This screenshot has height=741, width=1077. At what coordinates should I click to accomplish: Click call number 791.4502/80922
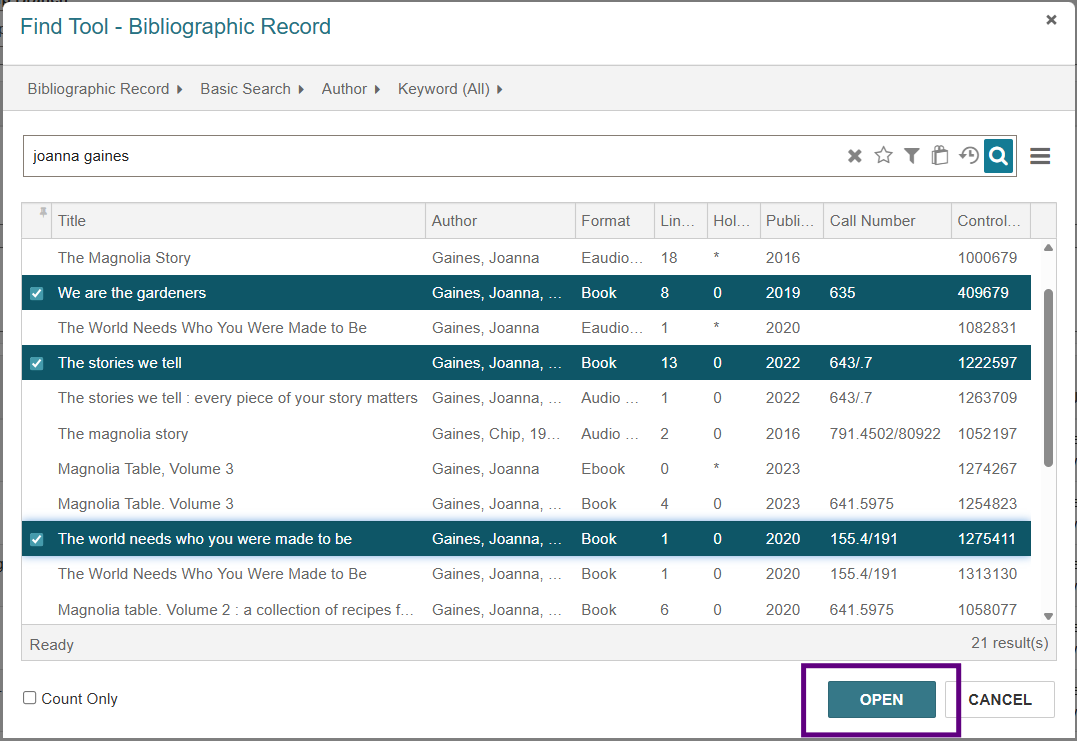pyautogui.click(x=885, y=433)
